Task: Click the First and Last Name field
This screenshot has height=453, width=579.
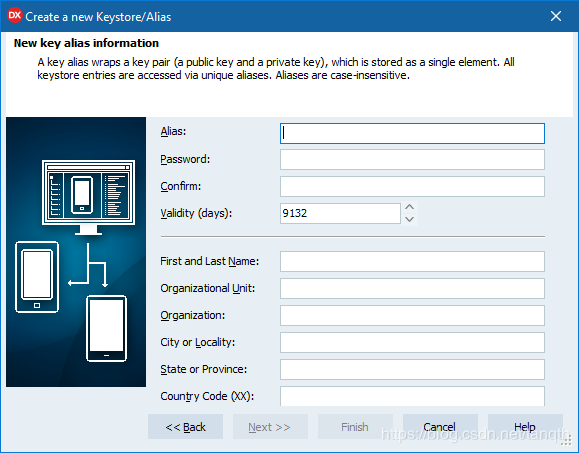Action: (x=412, y=261)
